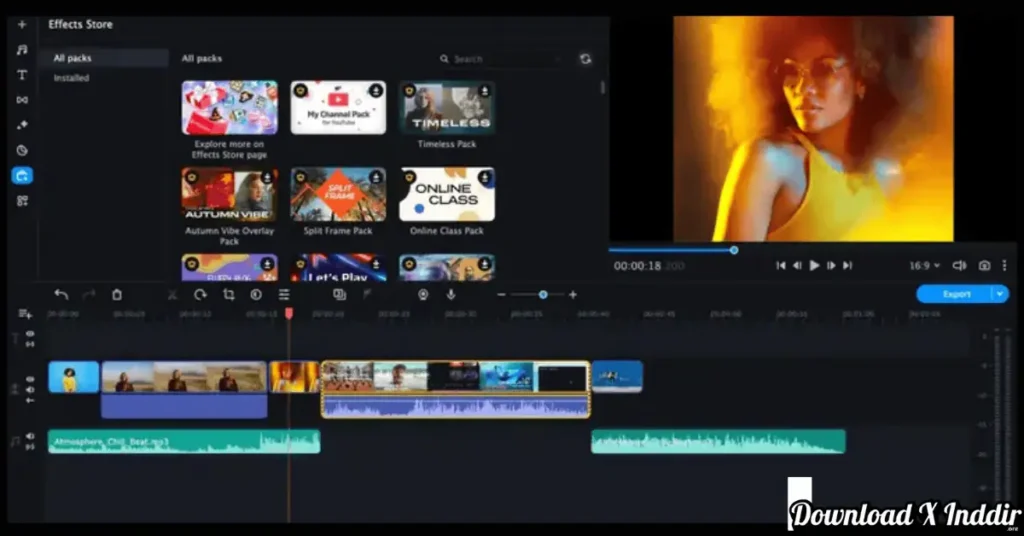The width and height of the screenshot is (1024, 536).
Task: Step back one frame
Action: (x=797, y=265)
